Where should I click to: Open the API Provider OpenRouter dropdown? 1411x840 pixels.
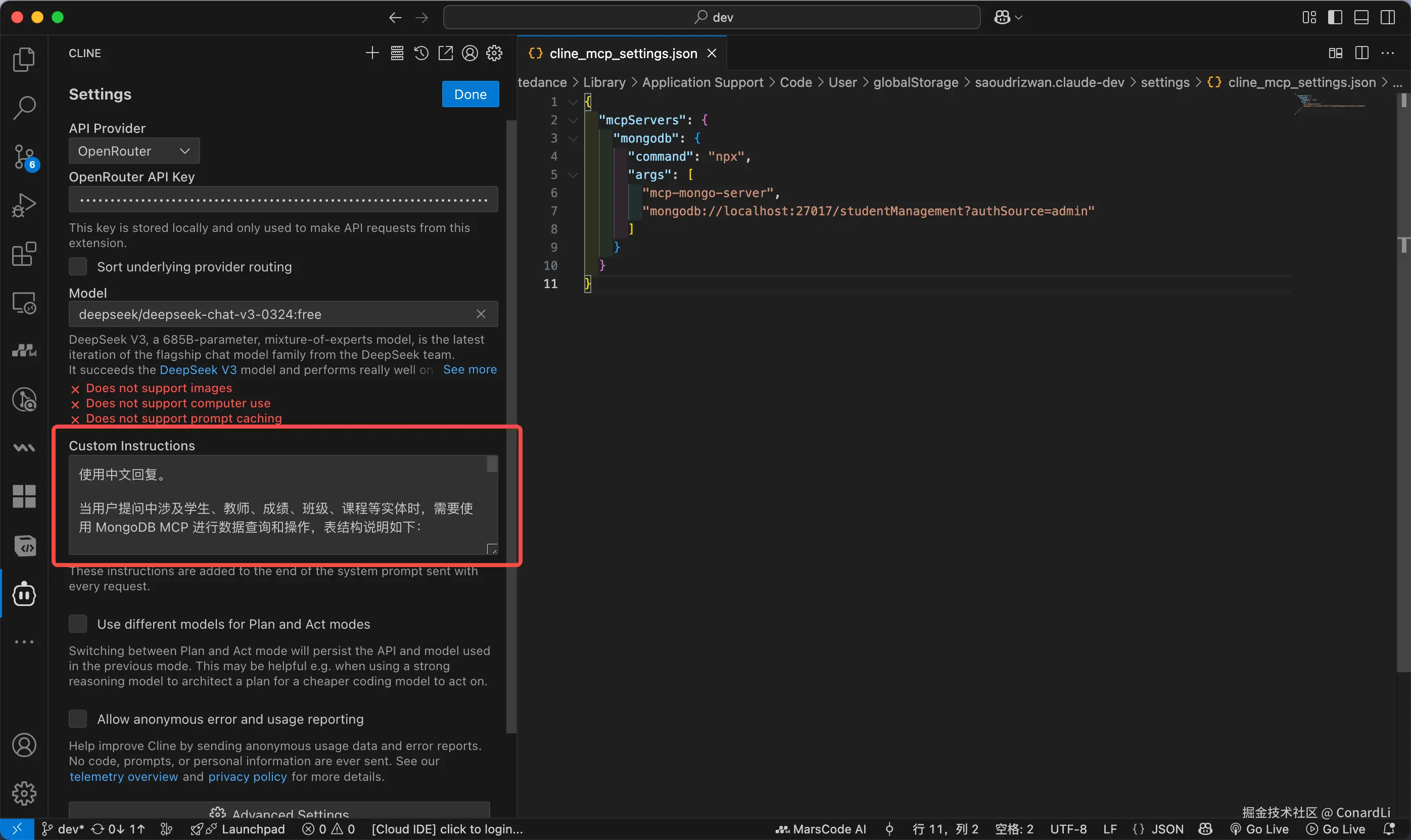[x=134, y=151]
